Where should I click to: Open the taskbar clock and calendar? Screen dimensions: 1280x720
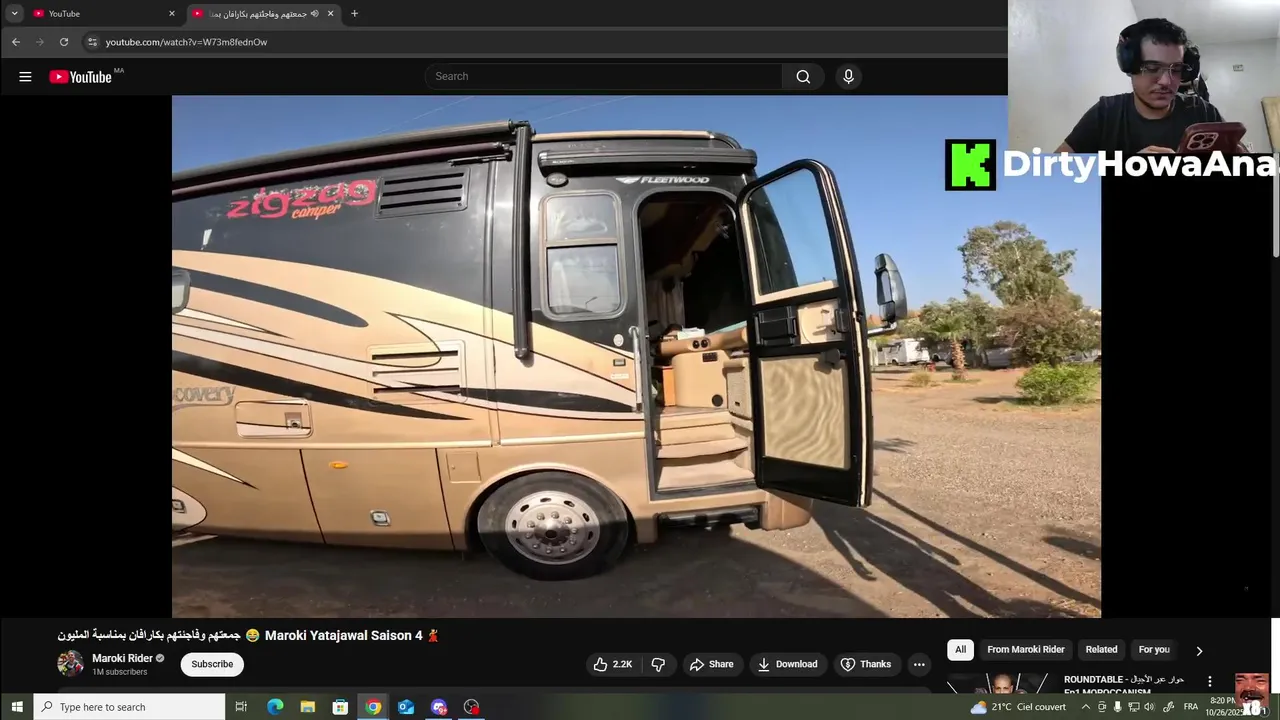click(1223, 707)
